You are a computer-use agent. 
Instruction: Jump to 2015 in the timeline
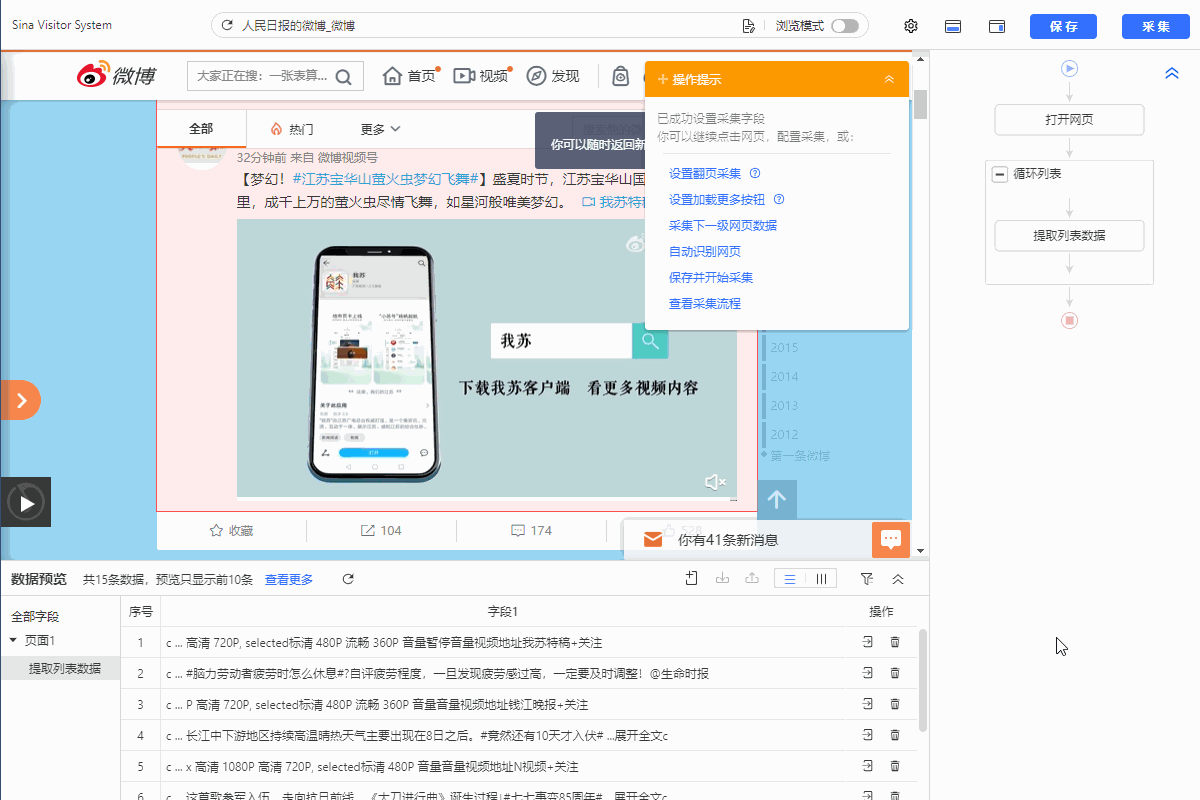pos(785,348)
